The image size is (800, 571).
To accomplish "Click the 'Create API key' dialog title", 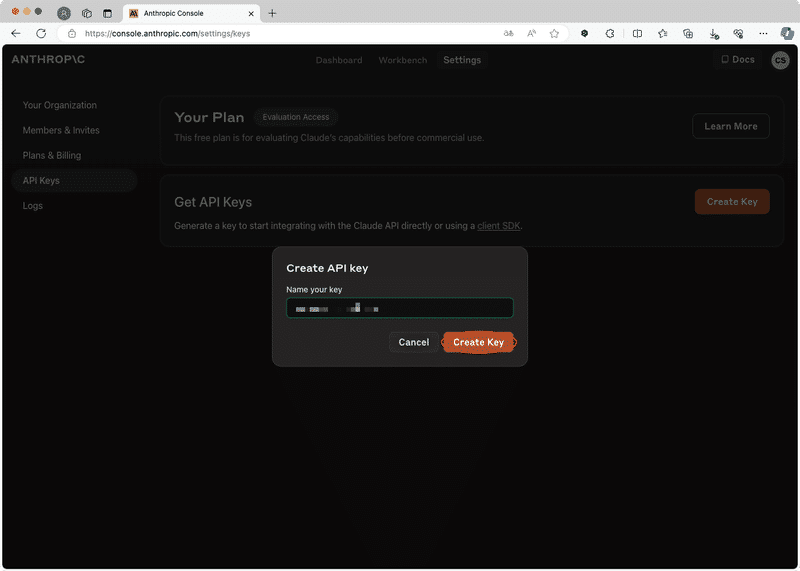I will [327, 268].
